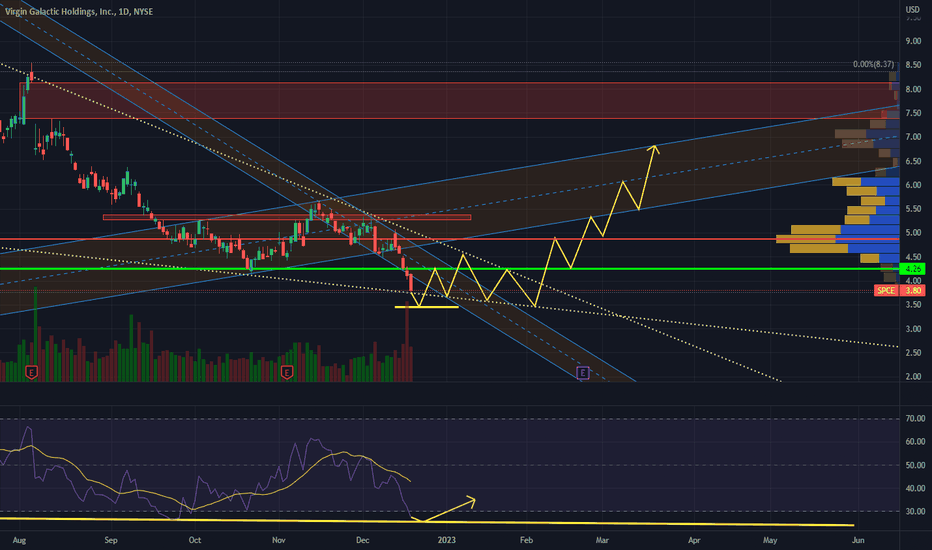Click the Apr label on time axis
This screenshot has height=550, width=932.
click(x=694, y=540)
